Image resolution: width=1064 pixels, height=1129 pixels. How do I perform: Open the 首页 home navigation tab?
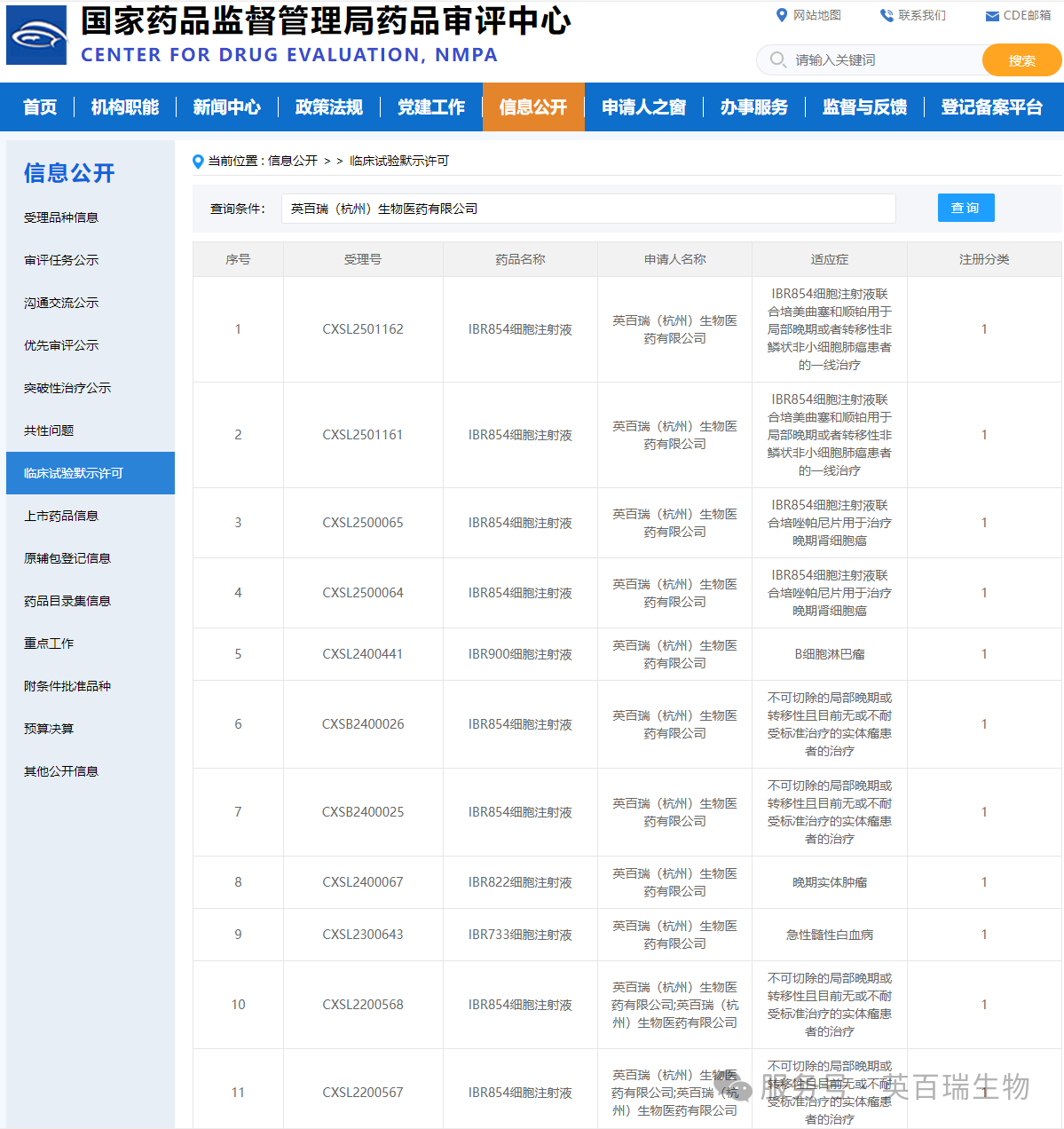[40, 107]
